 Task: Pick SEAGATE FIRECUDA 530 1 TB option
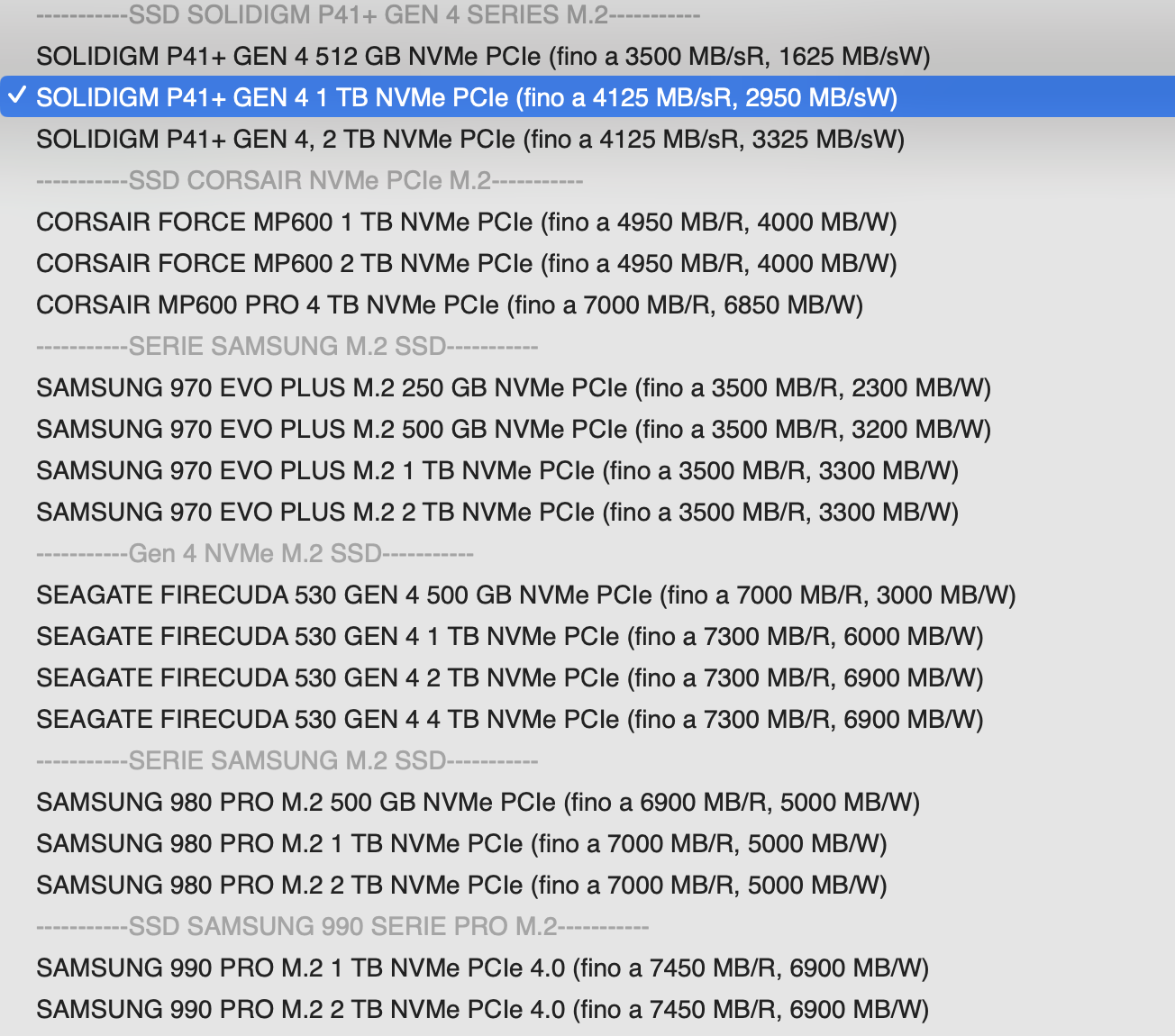pos(587,636)
